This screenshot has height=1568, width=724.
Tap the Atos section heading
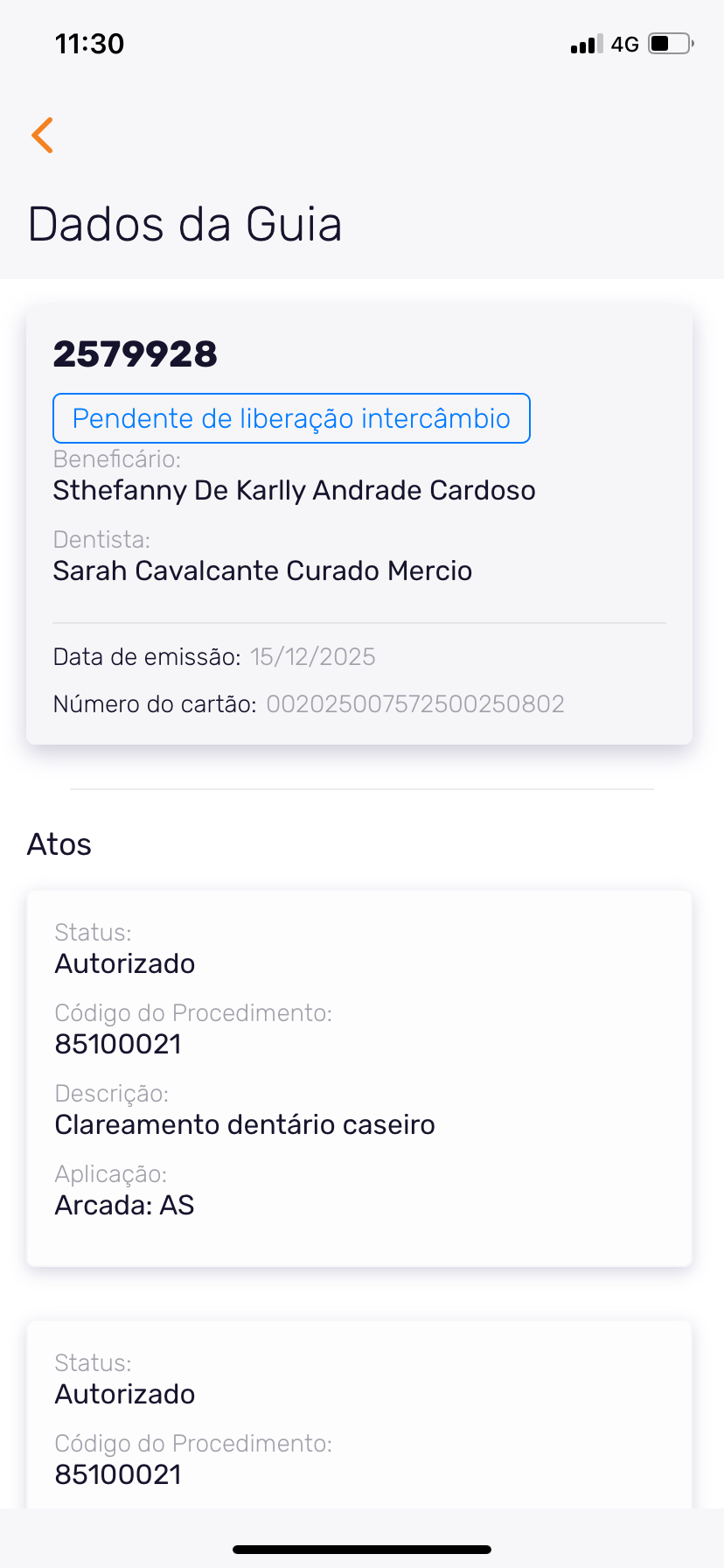pyautogui.click(x=59, y=844)
